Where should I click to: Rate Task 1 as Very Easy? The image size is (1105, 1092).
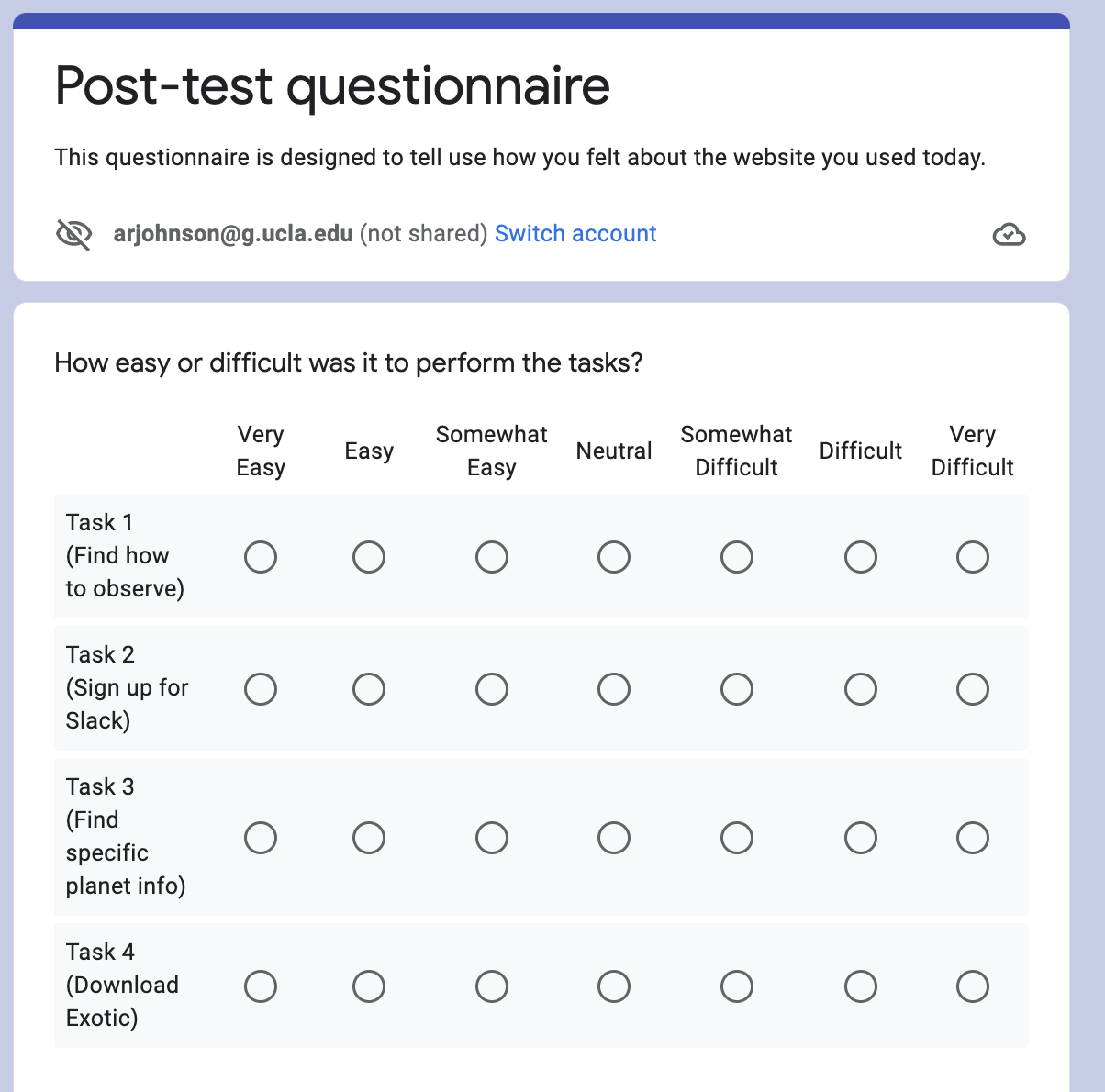[x=261, y=557]
